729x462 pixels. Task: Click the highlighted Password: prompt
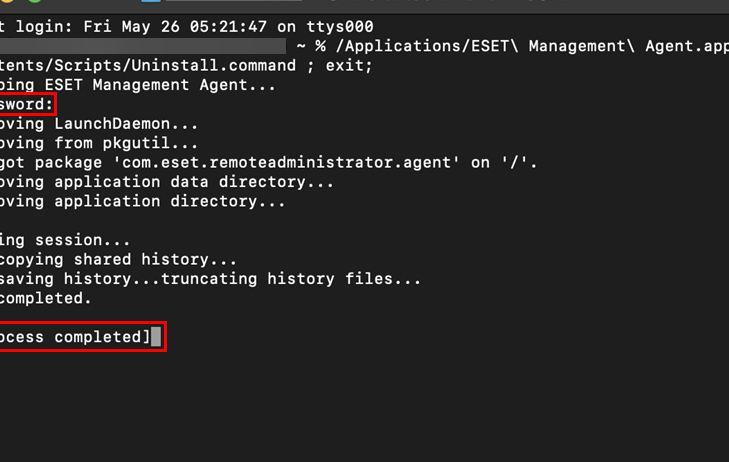(x=26, y=105)
